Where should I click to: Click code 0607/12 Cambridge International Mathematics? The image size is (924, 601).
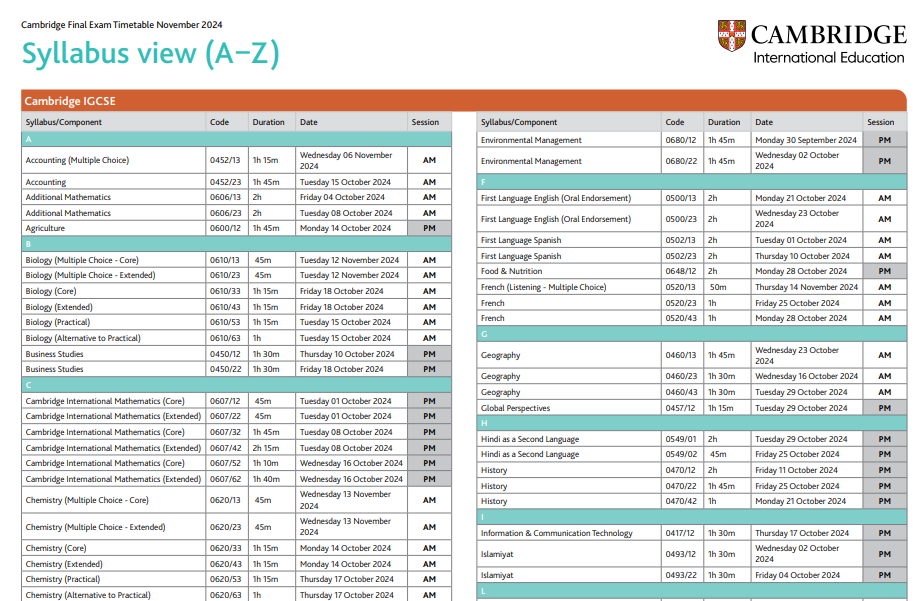(225, 401)
